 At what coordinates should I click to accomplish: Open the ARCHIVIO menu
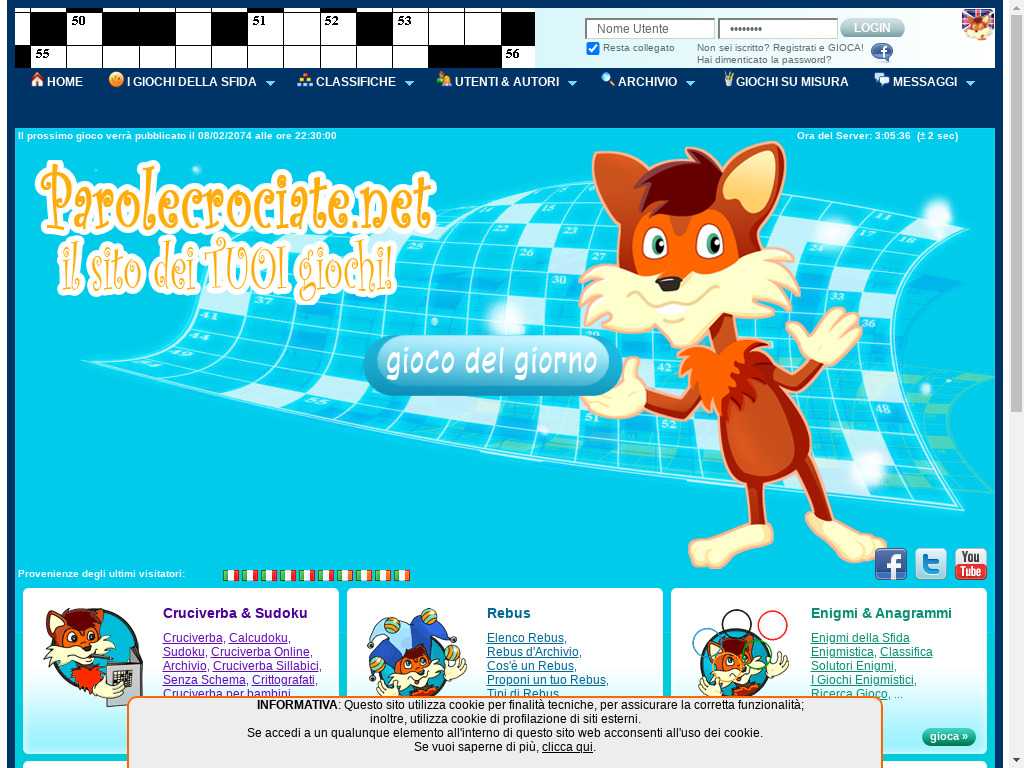coord(648,82)
